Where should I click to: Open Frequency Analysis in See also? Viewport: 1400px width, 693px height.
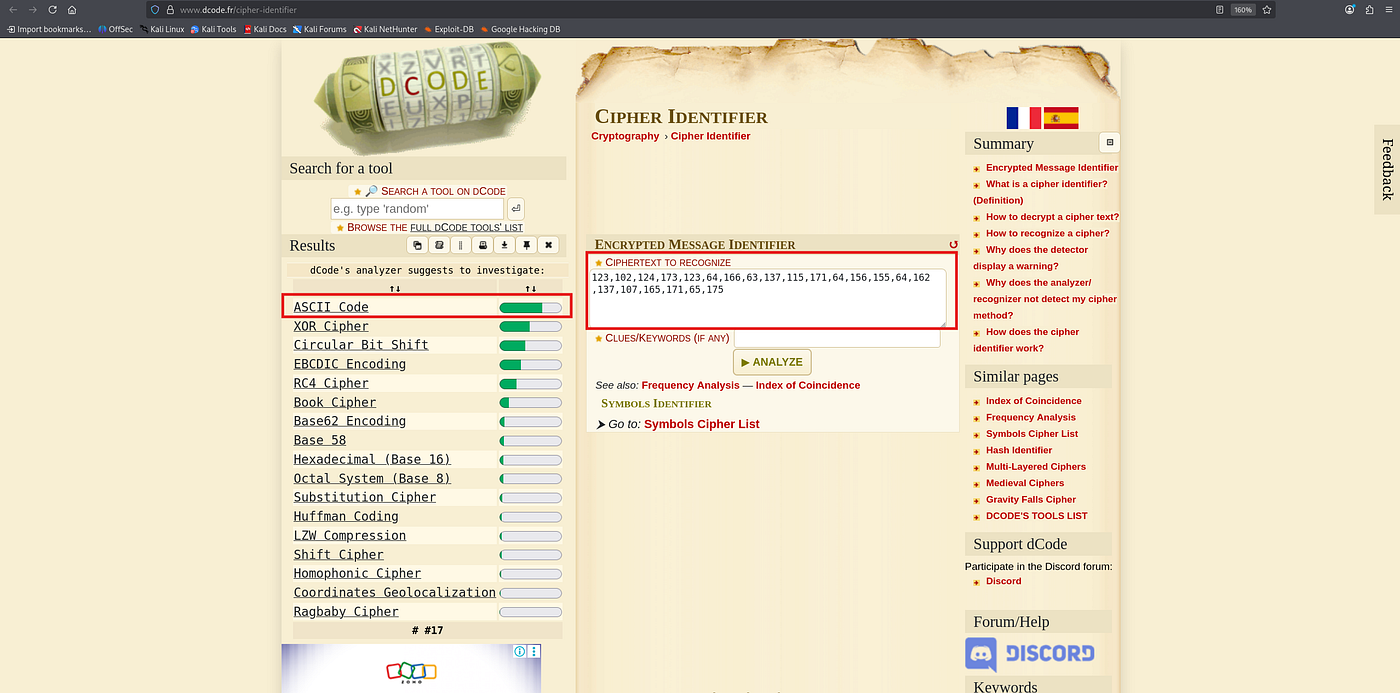(x=690, y=385)
